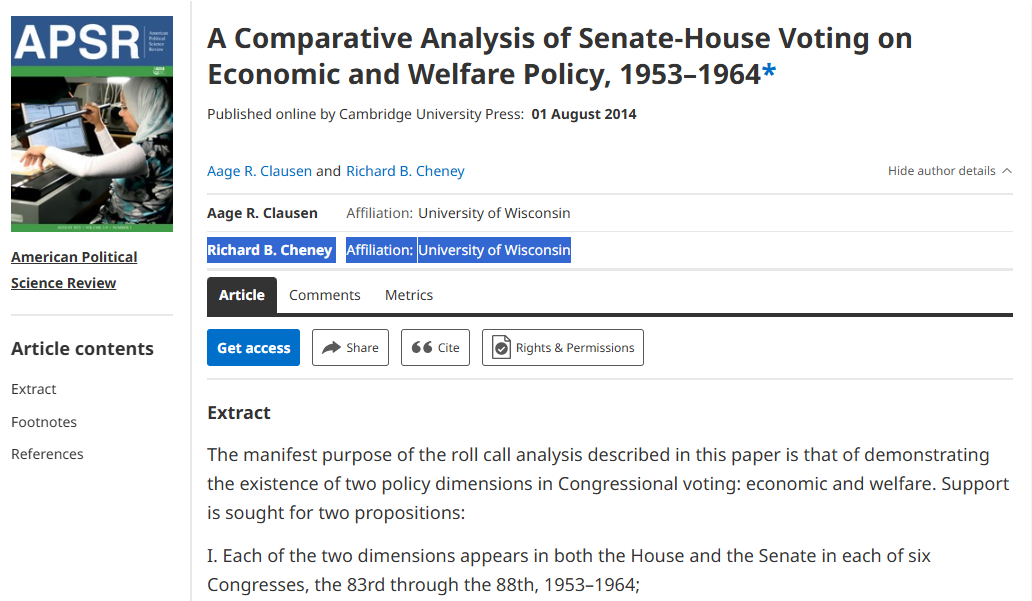Hide author details

pyautogui.click(x=942, y=171)
